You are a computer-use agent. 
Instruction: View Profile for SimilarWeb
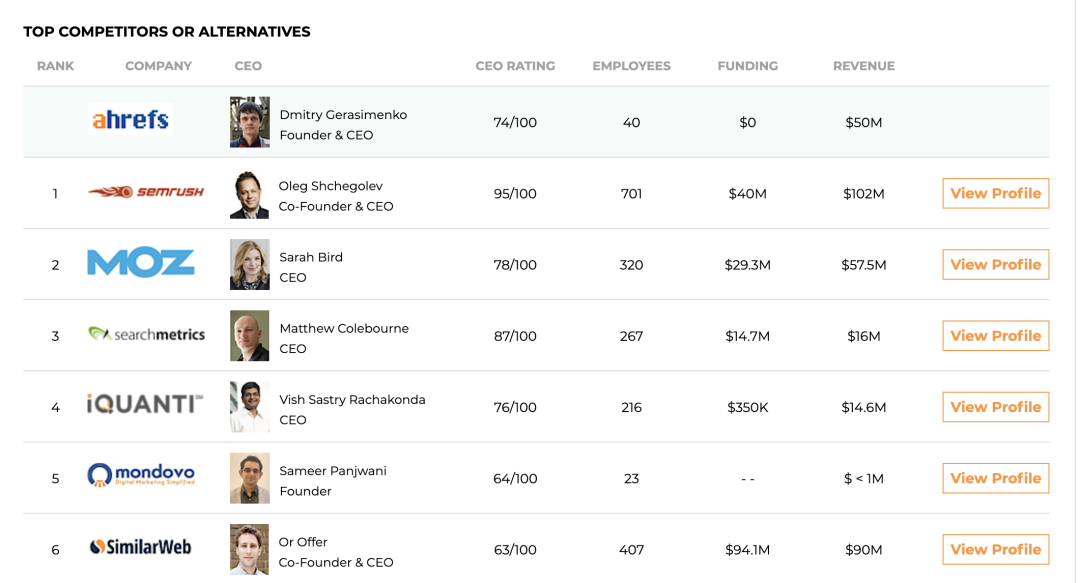(x=995, y=549)
